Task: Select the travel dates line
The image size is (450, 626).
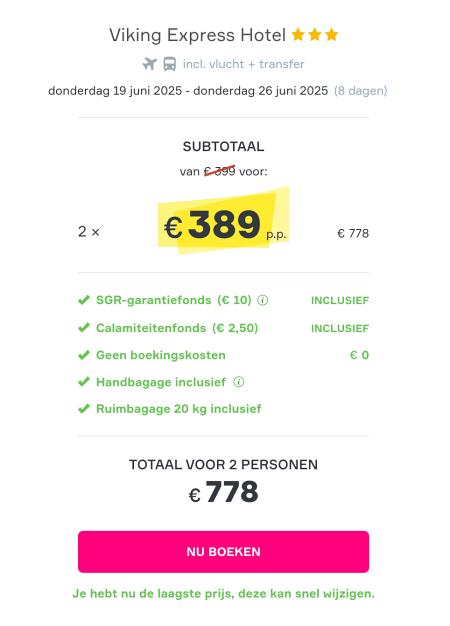Action: pyautogui.click(x=218, y=91)
